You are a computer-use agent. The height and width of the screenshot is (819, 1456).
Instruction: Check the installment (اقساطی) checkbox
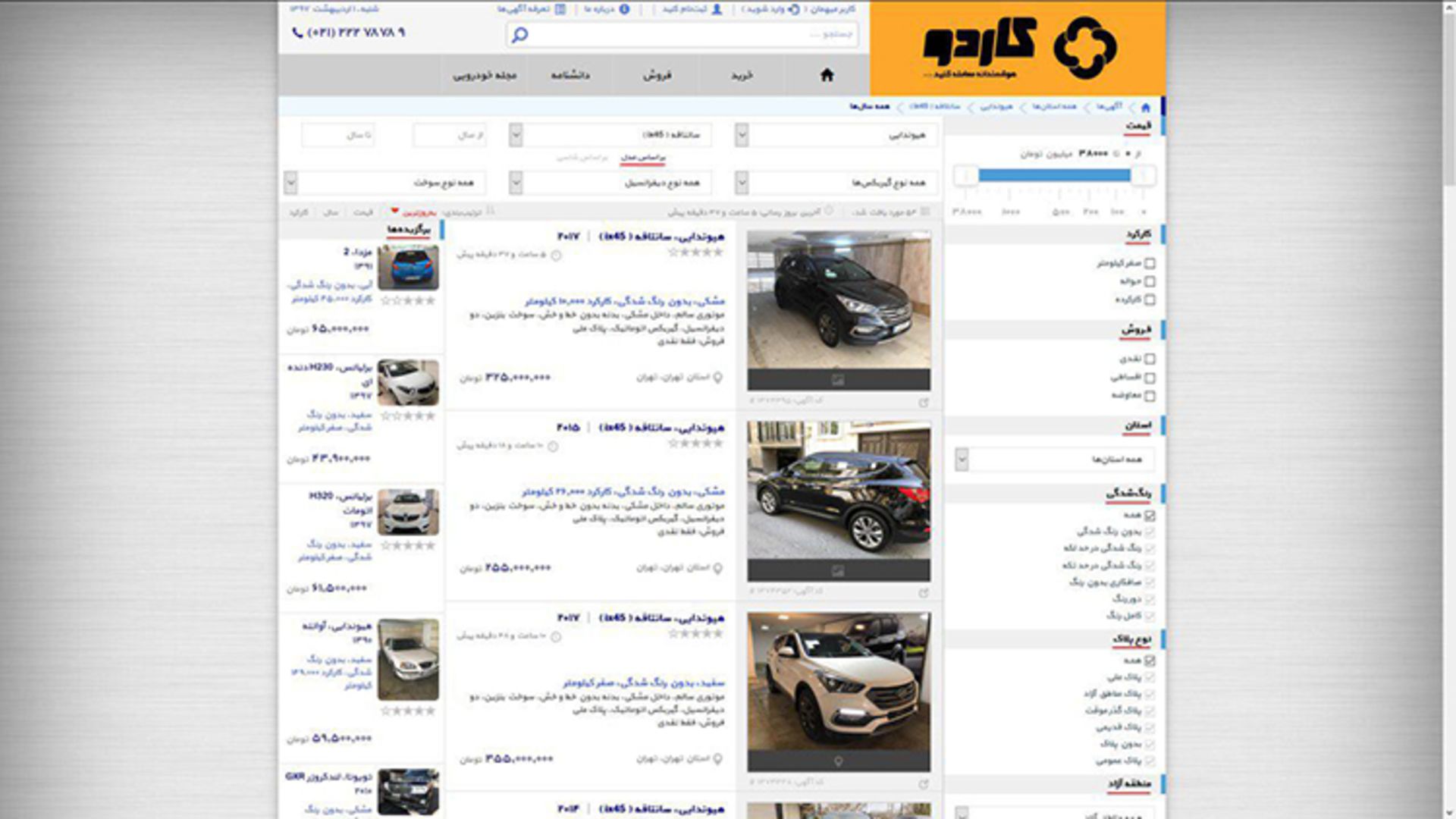coord(1150,378)
